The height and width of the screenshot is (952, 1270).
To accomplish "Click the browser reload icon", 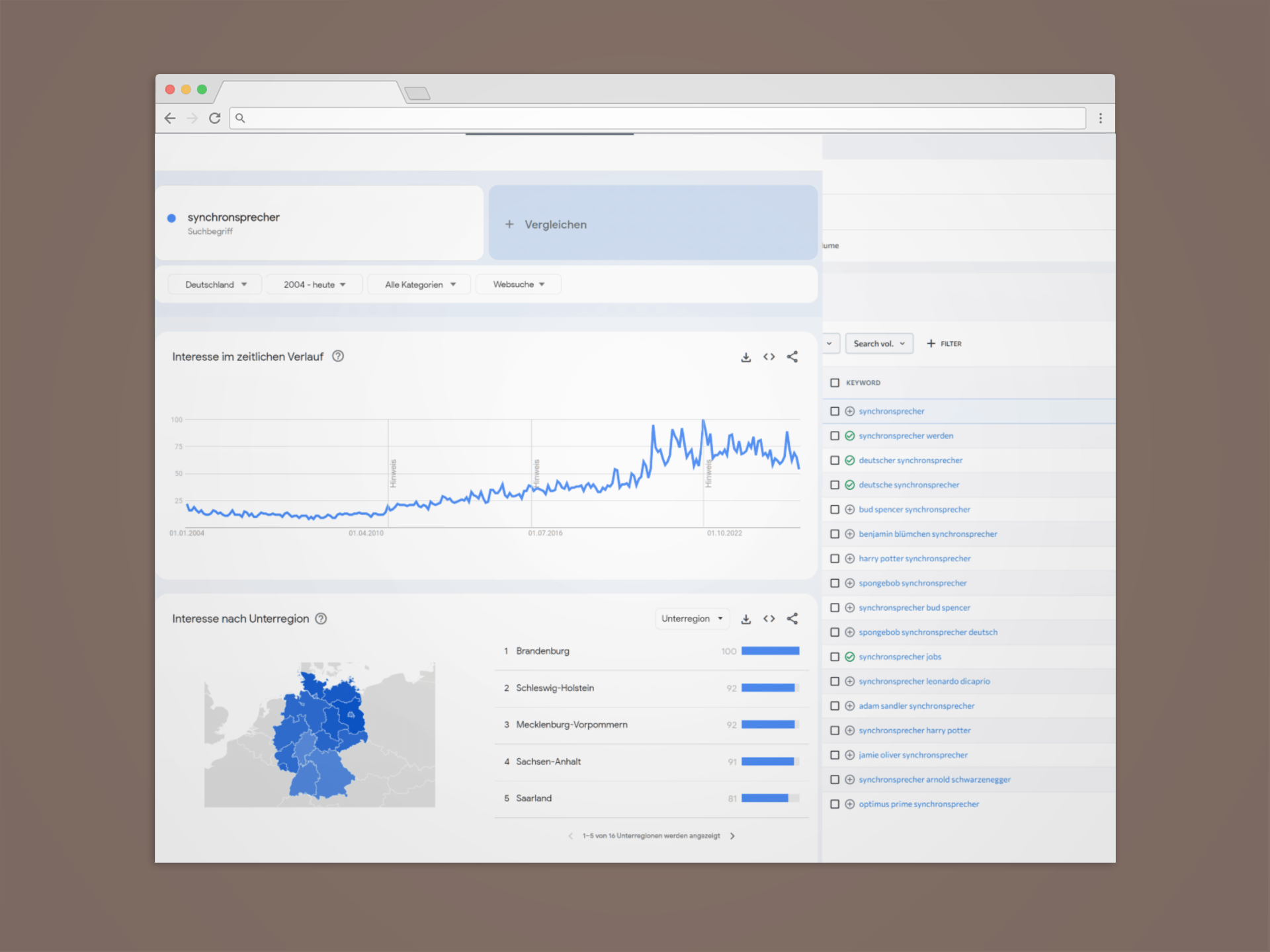I will (214, 118).
